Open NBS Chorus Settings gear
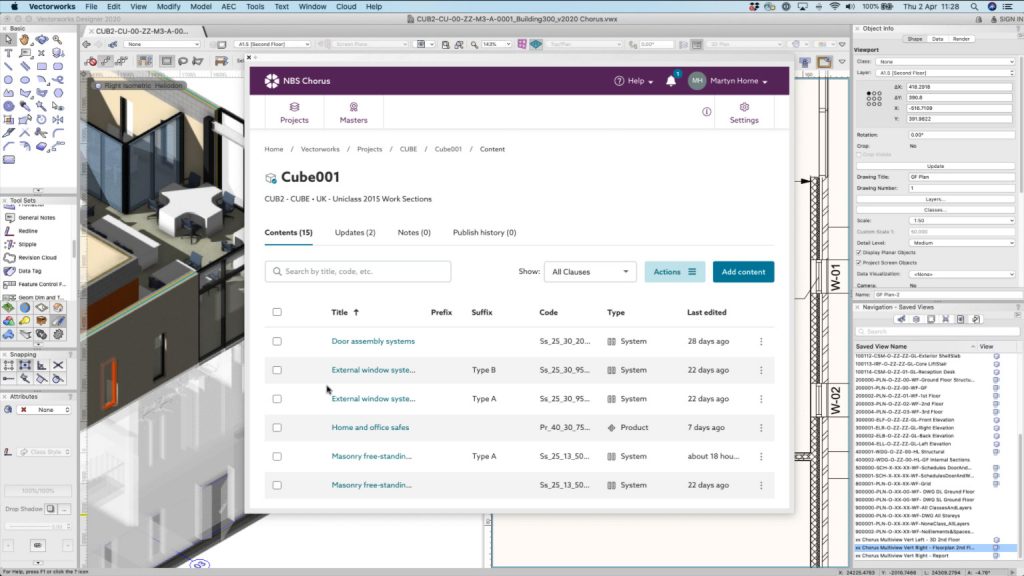The image size is (1024, 576). tap(744, 112)
